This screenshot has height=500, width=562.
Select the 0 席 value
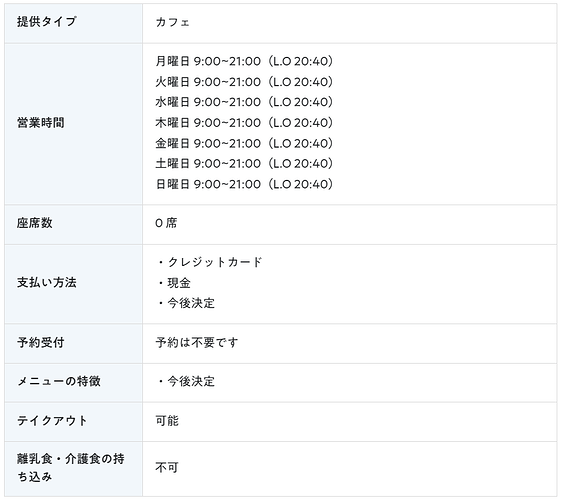click(x=166, y=223)
